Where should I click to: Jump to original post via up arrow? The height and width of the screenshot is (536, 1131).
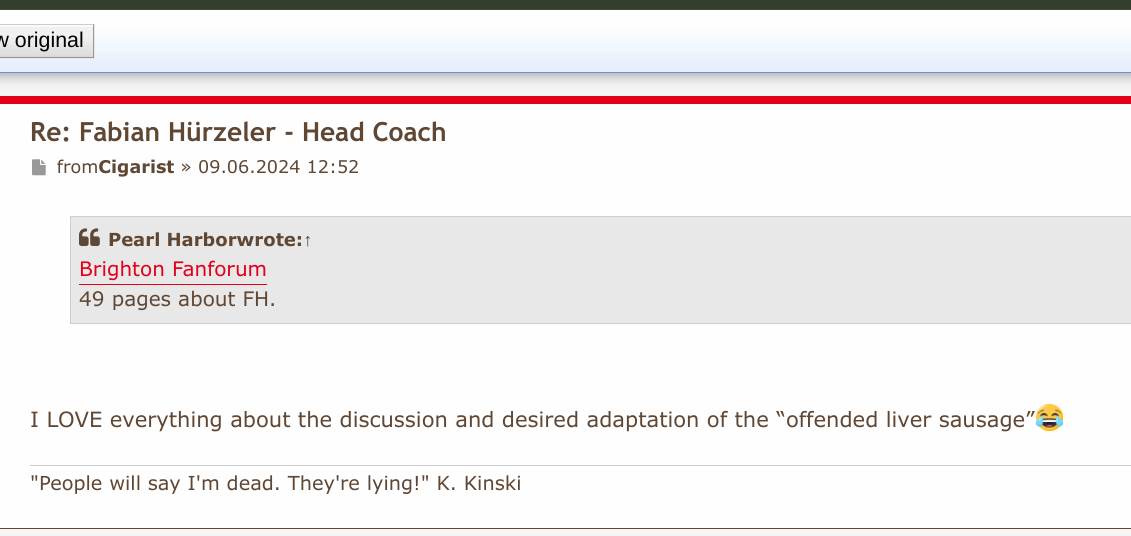(307, 240)
